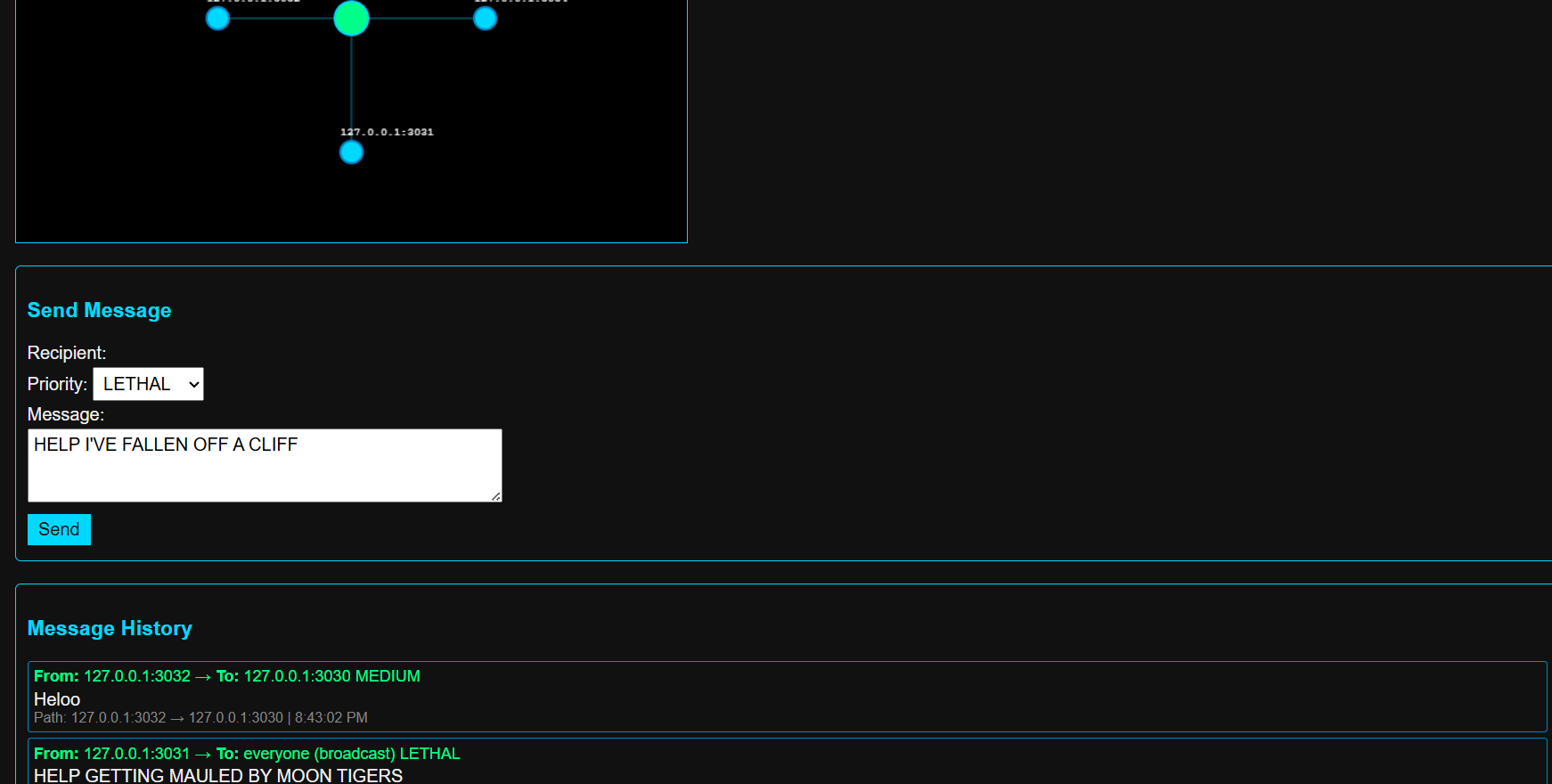The image size is (1552, 784).
Task: Click the Message label above the textarea
Action: (66, 414)
